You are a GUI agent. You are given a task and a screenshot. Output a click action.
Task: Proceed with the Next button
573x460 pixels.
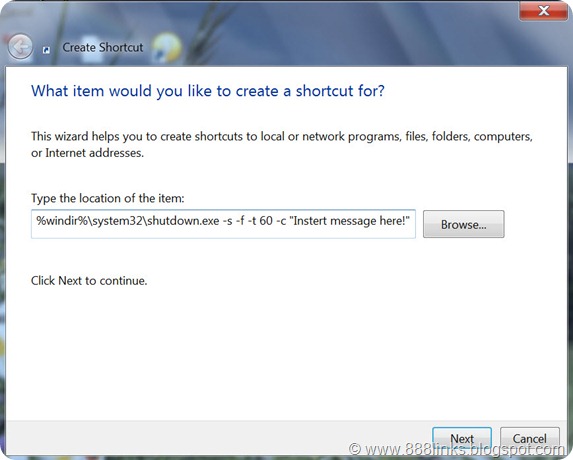click(462, 438)
